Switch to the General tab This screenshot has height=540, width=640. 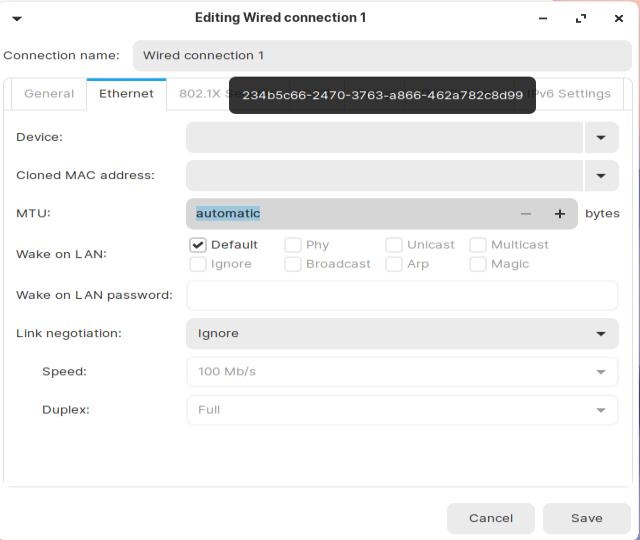(49, 94)
